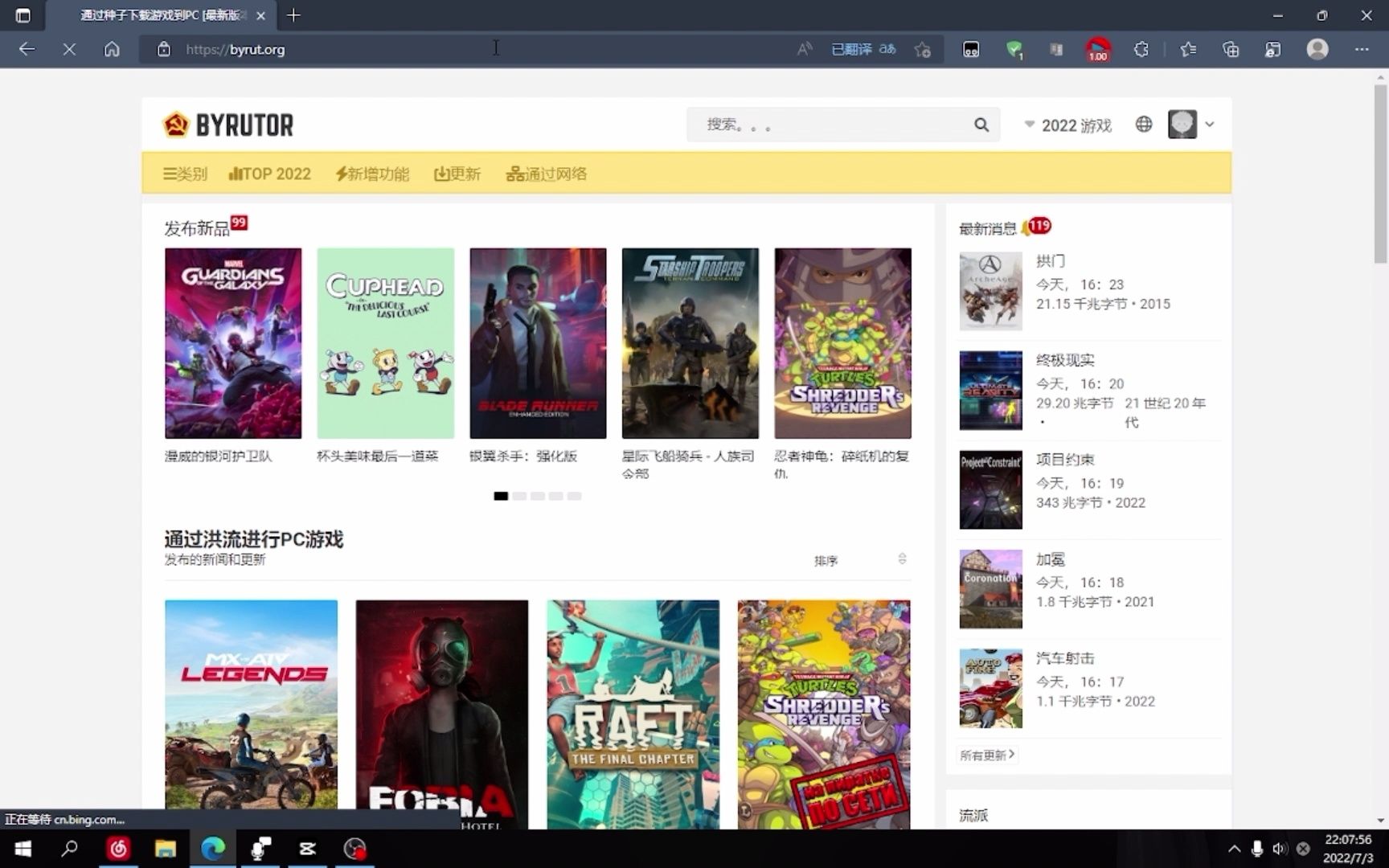Add page to favorites star icon

point(922,49)
